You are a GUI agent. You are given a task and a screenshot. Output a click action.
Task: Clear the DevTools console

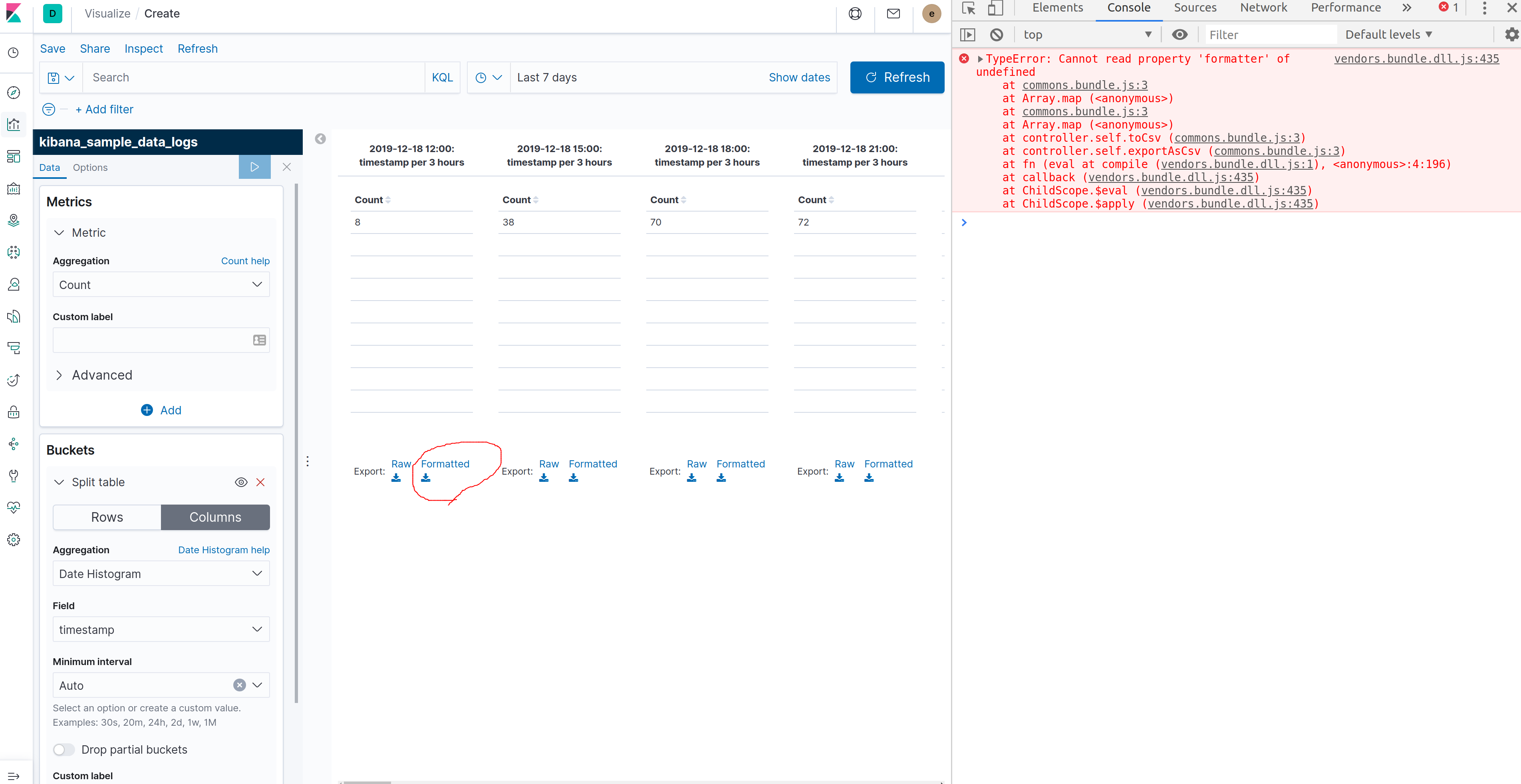[x=997, y=34]
